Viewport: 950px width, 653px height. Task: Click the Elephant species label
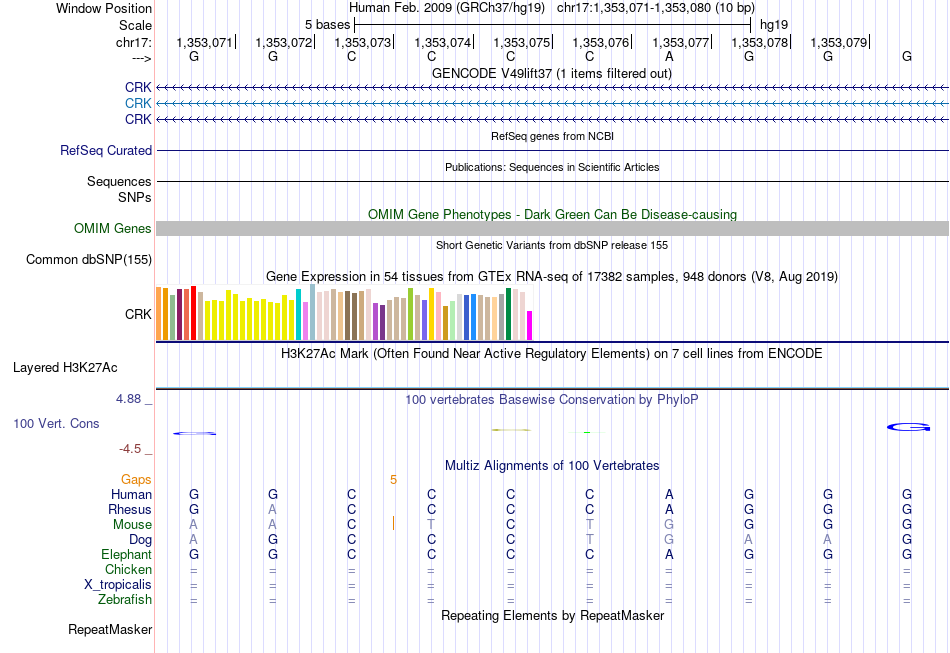(127, 554)
